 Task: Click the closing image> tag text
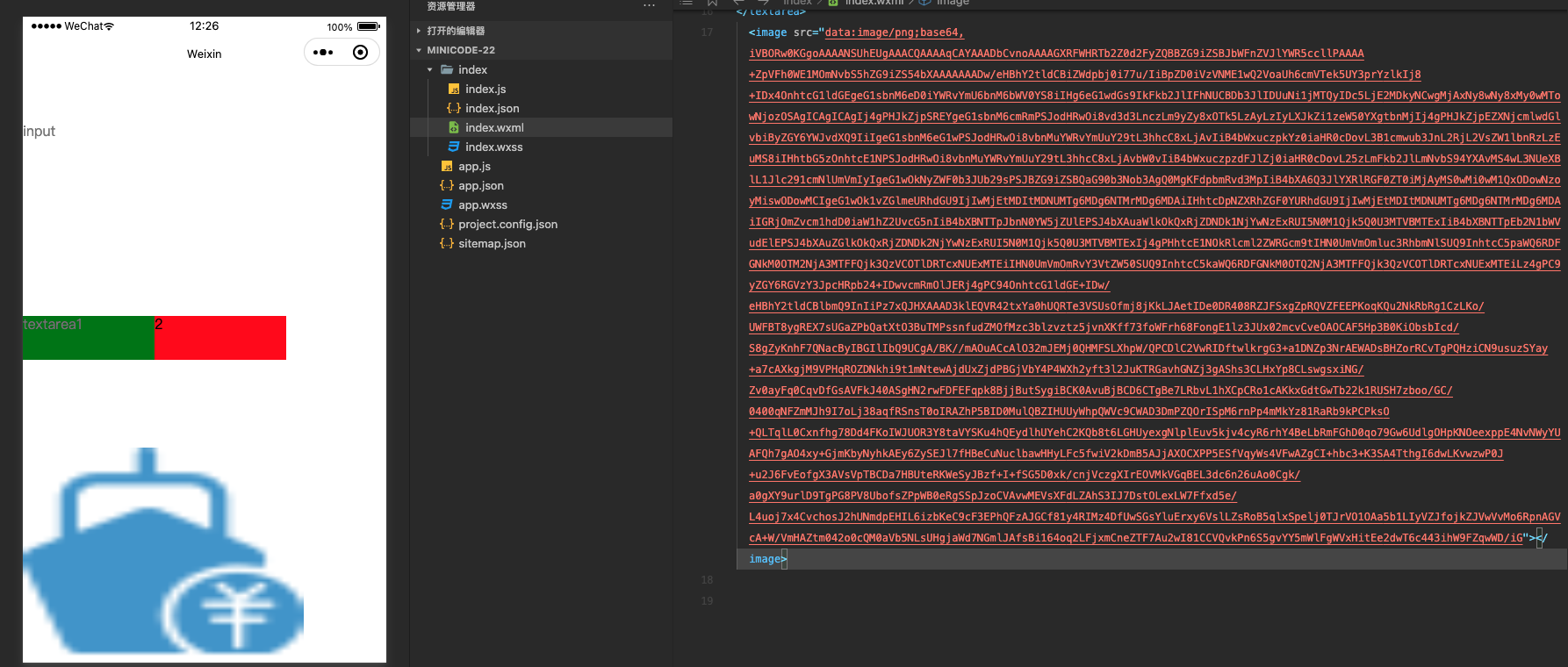[767, 559]
